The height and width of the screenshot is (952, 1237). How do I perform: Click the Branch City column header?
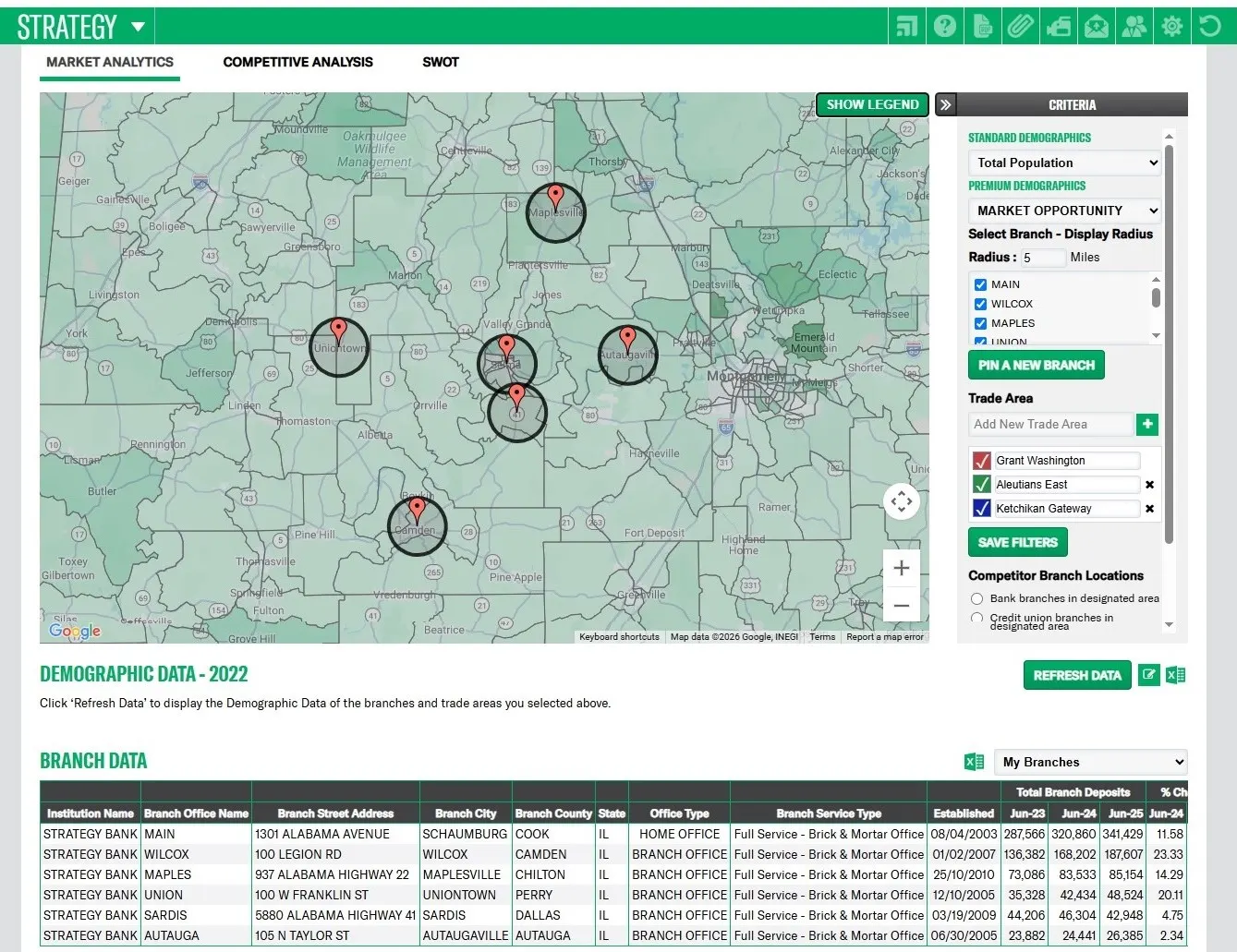(x=466, y=813)
